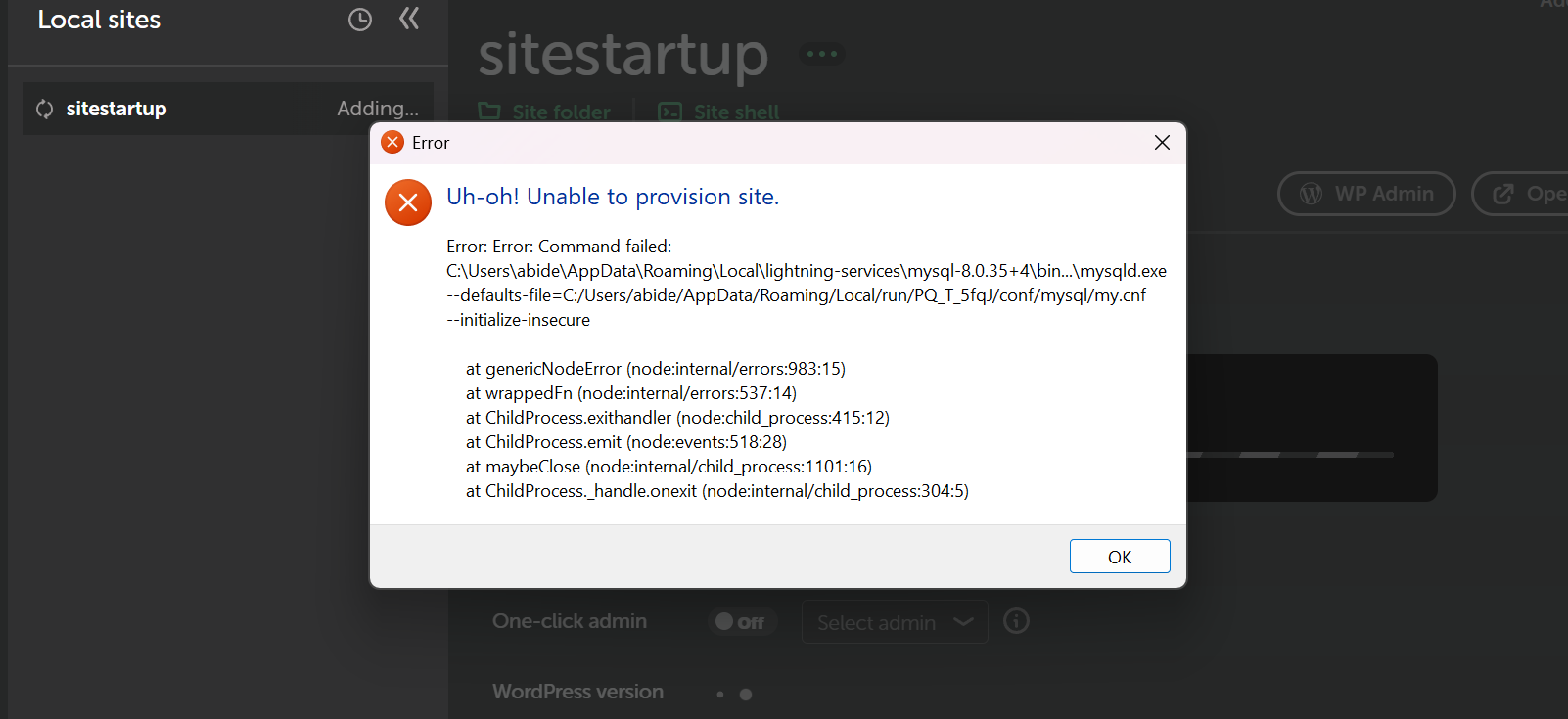
Task: Click the spinning status icon next to sitestartup
Action: [x=45, y=109]
